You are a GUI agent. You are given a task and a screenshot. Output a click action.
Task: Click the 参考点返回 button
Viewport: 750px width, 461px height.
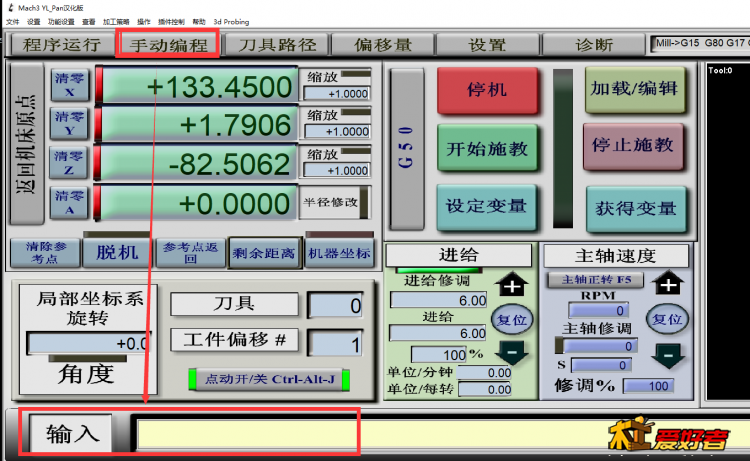191,252
